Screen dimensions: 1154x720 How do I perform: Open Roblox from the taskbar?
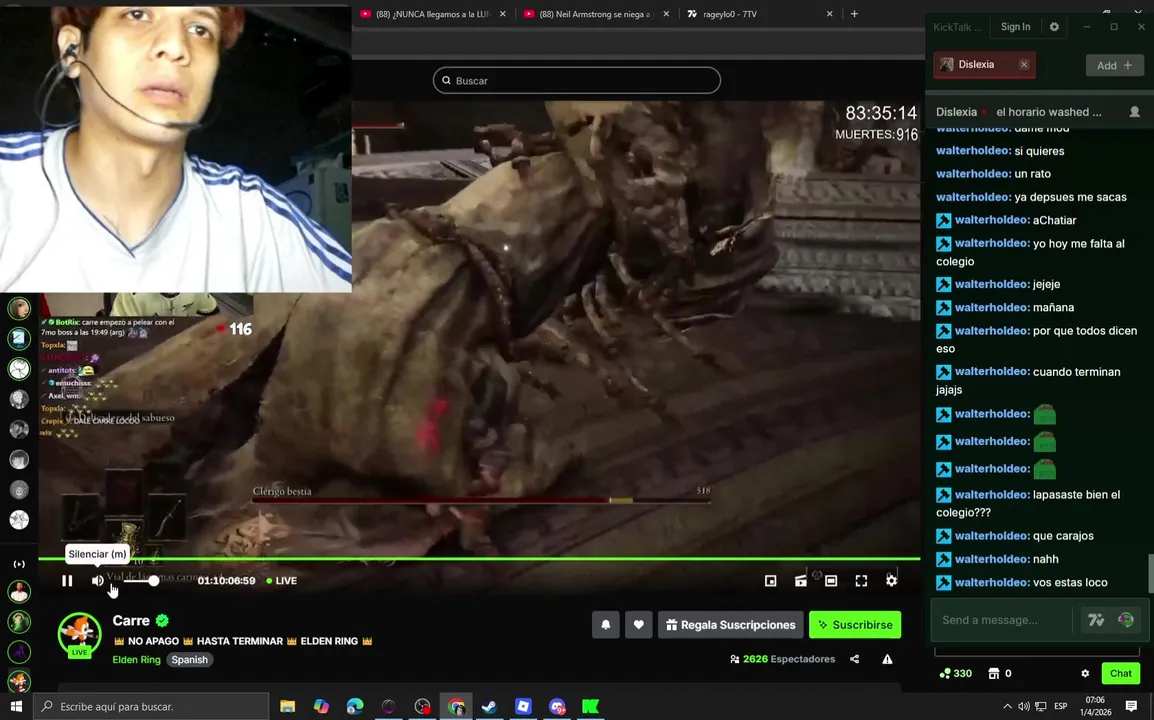(x=523, y=707)
